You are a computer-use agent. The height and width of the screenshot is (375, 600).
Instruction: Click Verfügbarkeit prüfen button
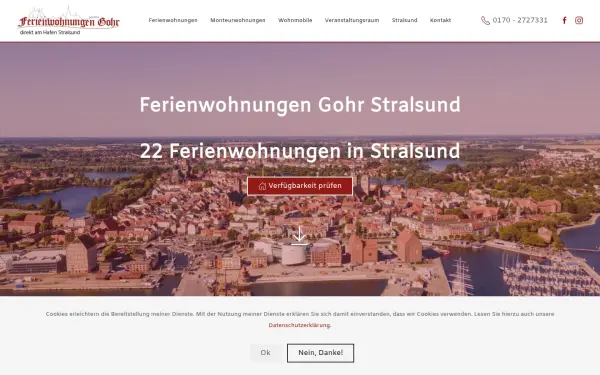pyautogui.click(x=300, y=186)
